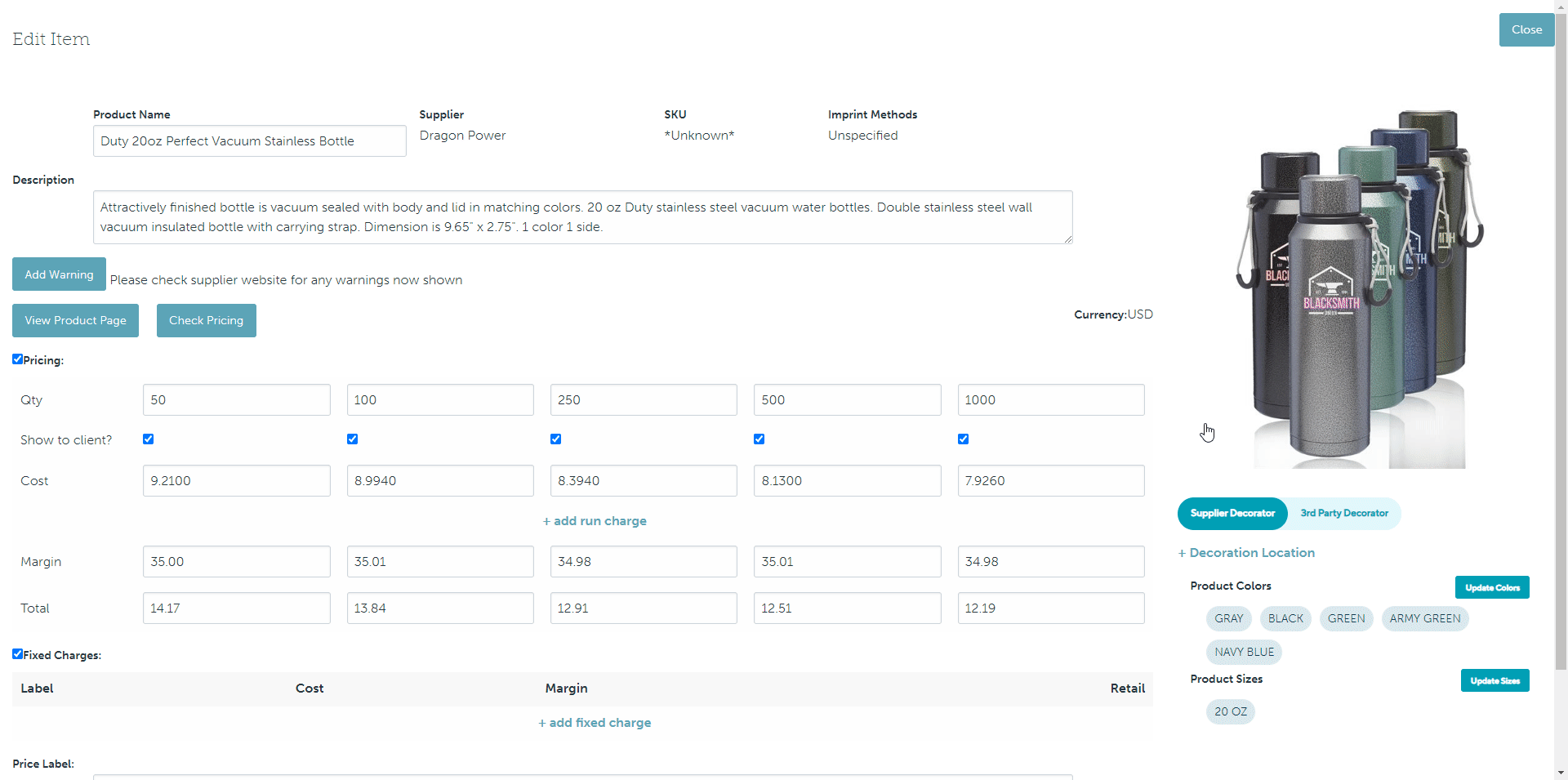Uncheck Show to client for quantity 1000
The height and width of the screenshot is (780, 1568).
[963, 439]
